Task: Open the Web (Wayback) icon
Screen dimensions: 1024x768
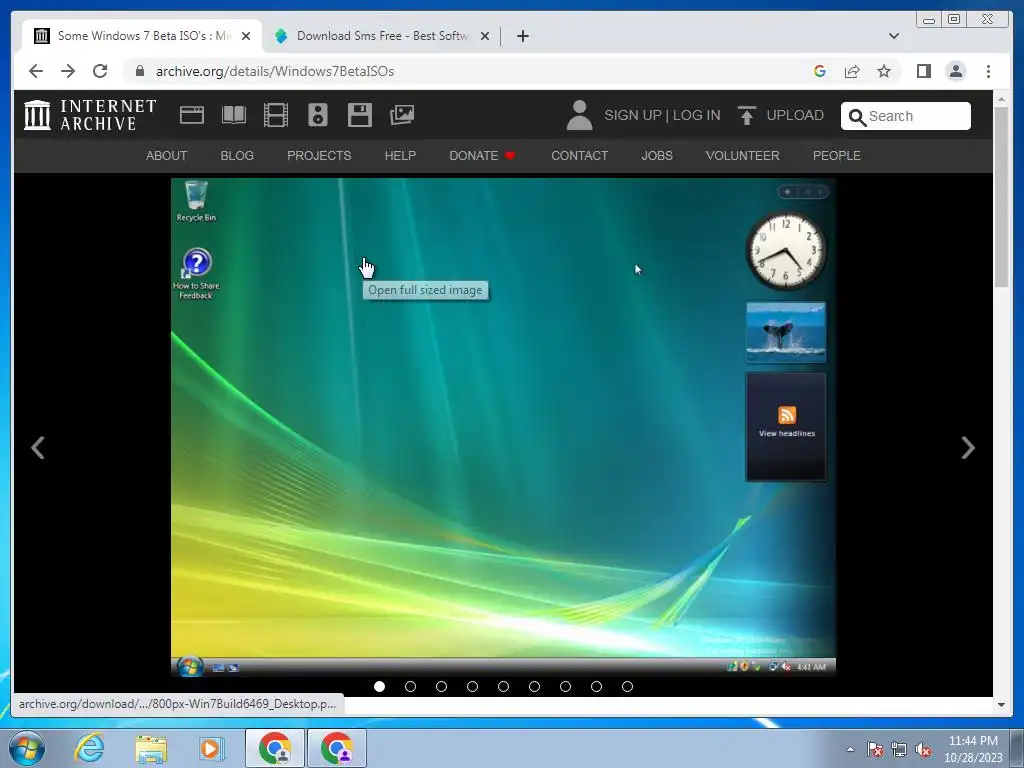Action: [x=192, y=115]
